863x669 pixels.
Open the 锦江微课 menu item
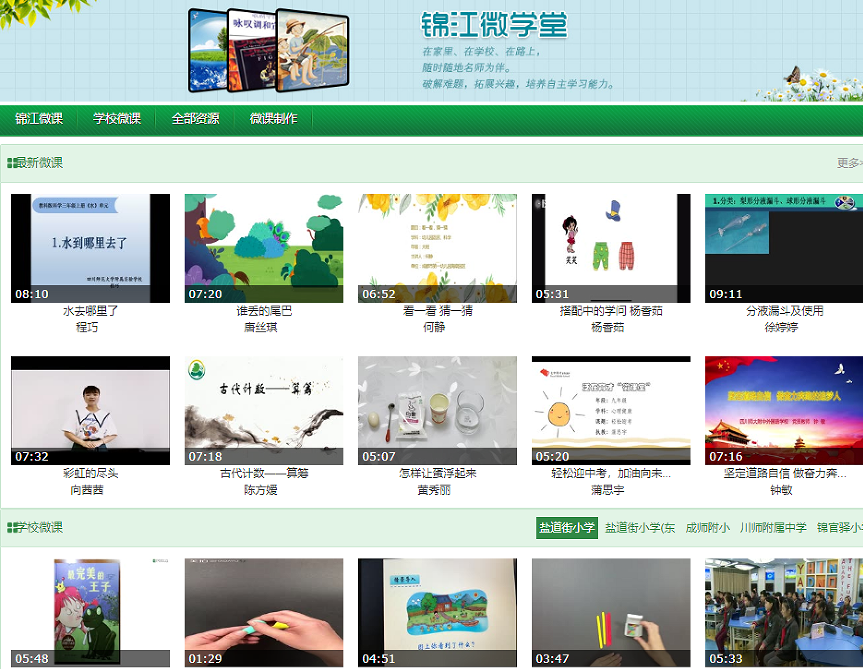[x=39, y=119]
